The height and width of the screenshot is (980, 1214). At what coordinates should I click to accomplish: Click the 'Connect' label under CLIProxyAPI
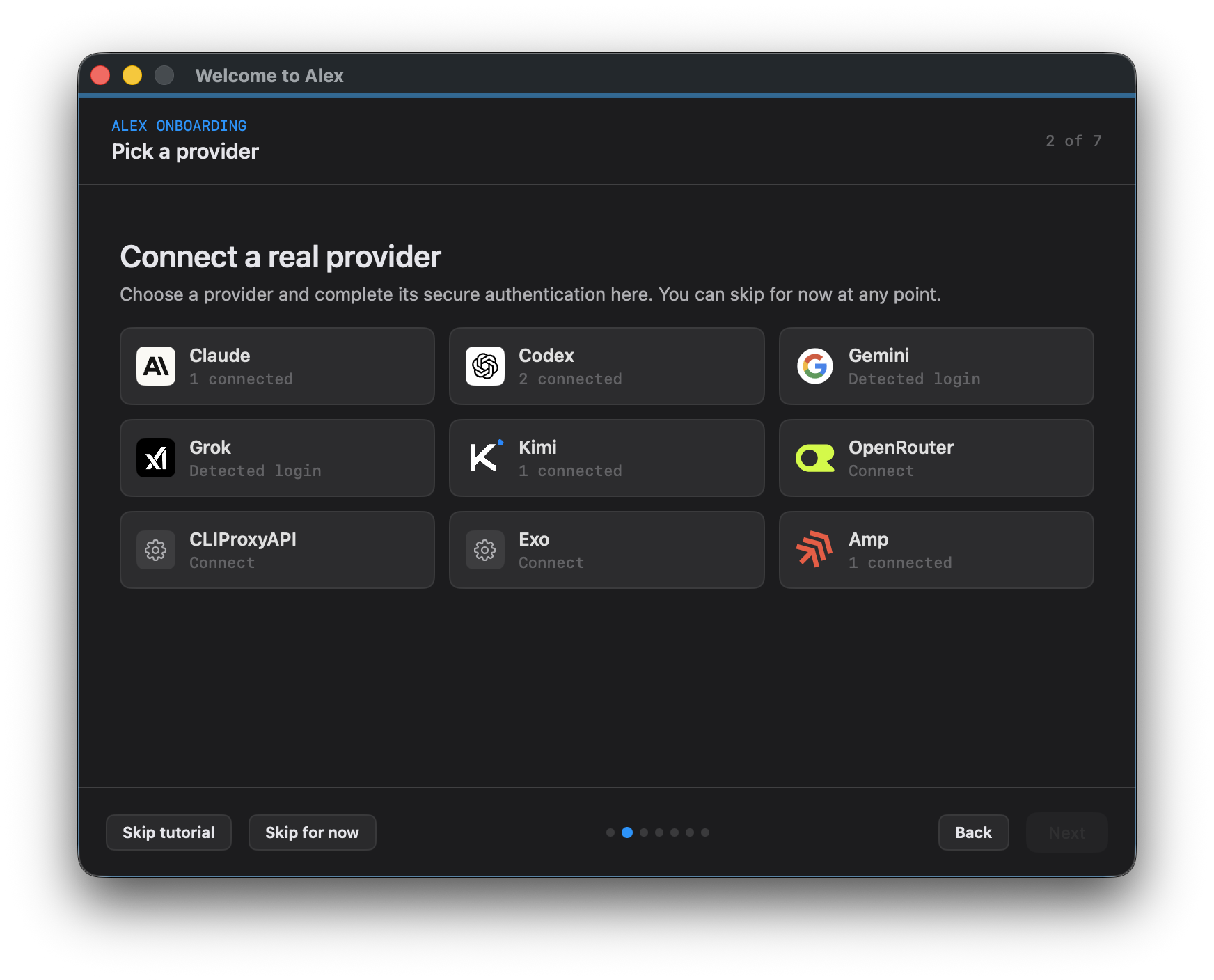pyautogui.click(x=222, y=562)
